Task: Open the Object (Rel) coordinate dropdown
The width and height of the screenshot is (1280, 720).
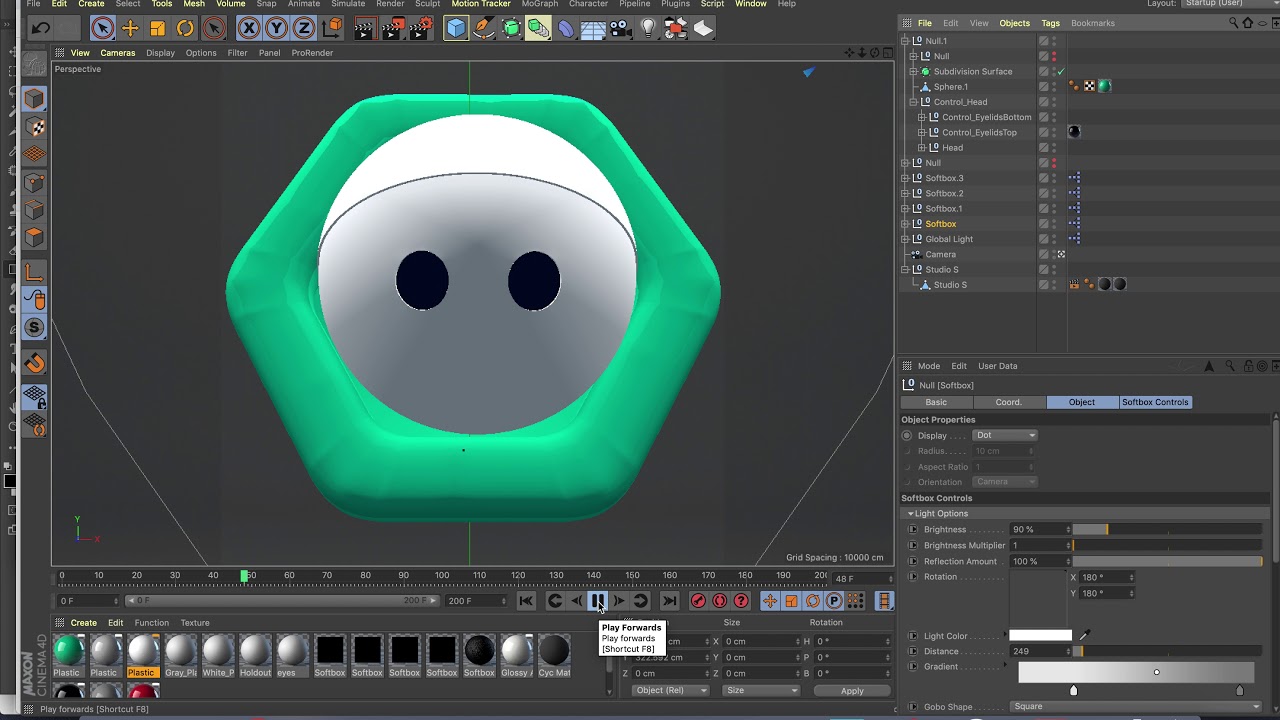Action: pyautogui.click(x=670, y=691)
